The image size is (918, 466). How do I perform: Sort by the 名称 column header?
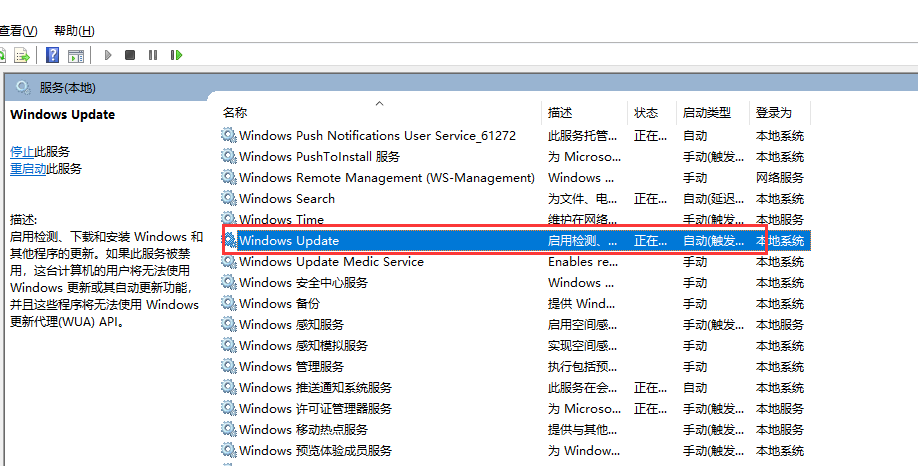point(381,112)
